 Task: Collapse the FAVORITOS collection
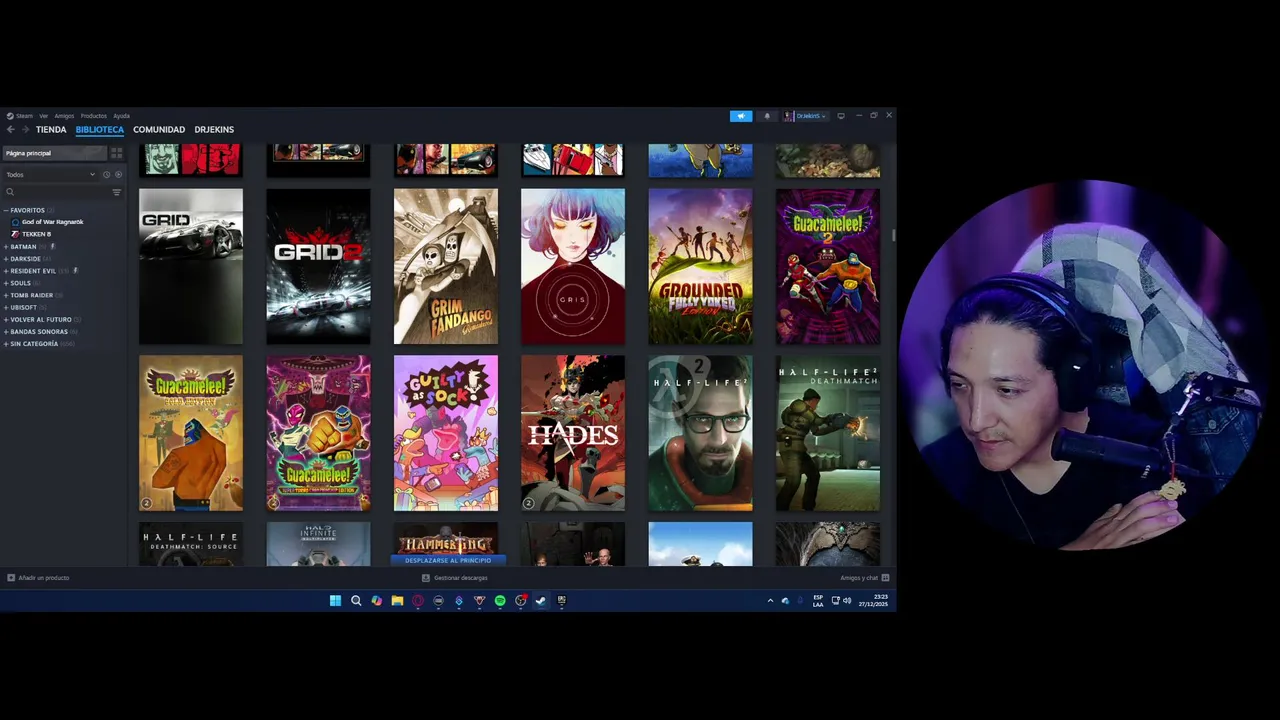pos(6,211)
